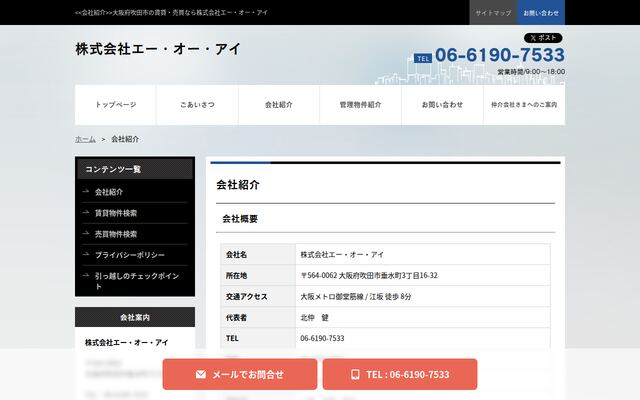This screenshot has height=400, width=640.
Task: Open 管理物件紹介 navigation item
Action: coord(360,105)
